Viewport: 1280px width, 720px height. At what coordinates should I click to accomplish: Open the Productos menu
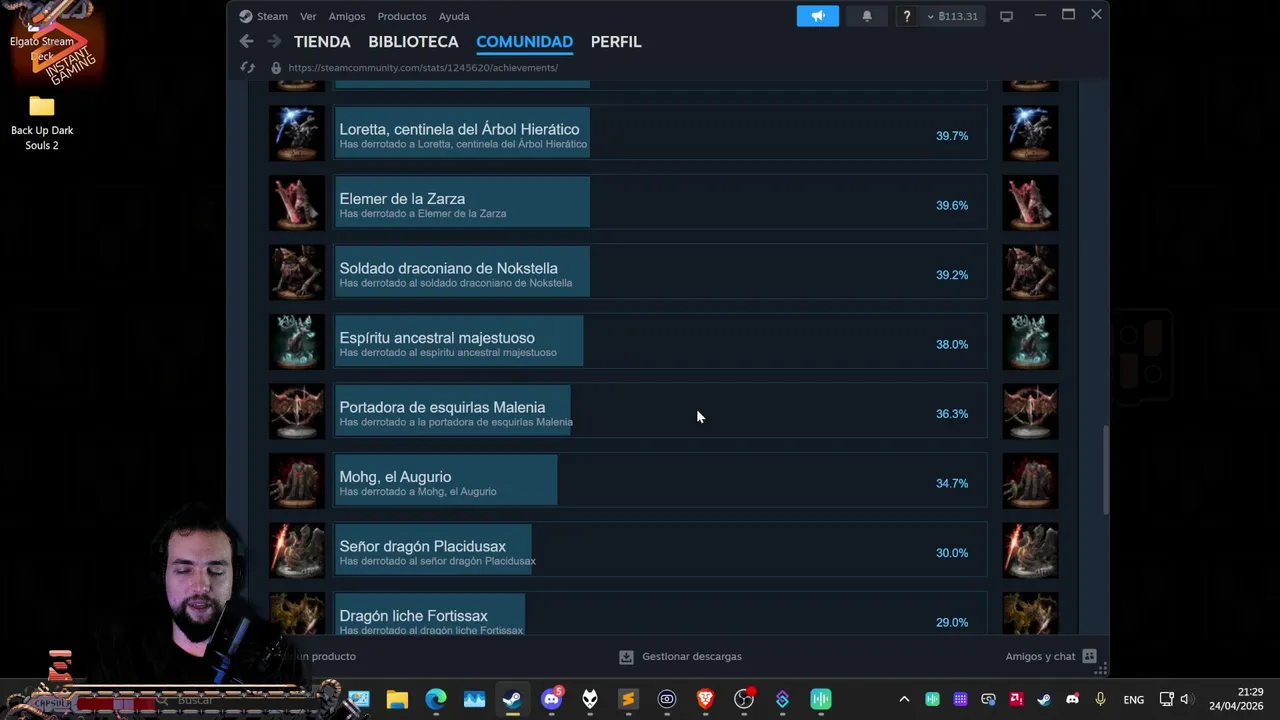click(402, 16)
